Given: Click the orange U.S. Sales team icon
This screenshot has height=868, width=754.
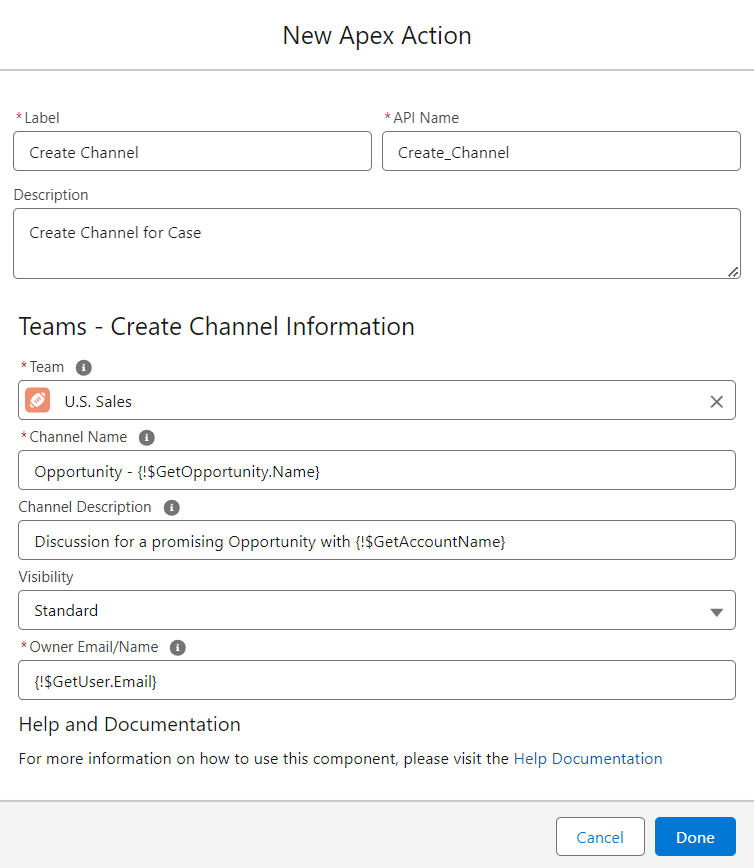Looking at the screenshot, I should (x=38, y=400).
